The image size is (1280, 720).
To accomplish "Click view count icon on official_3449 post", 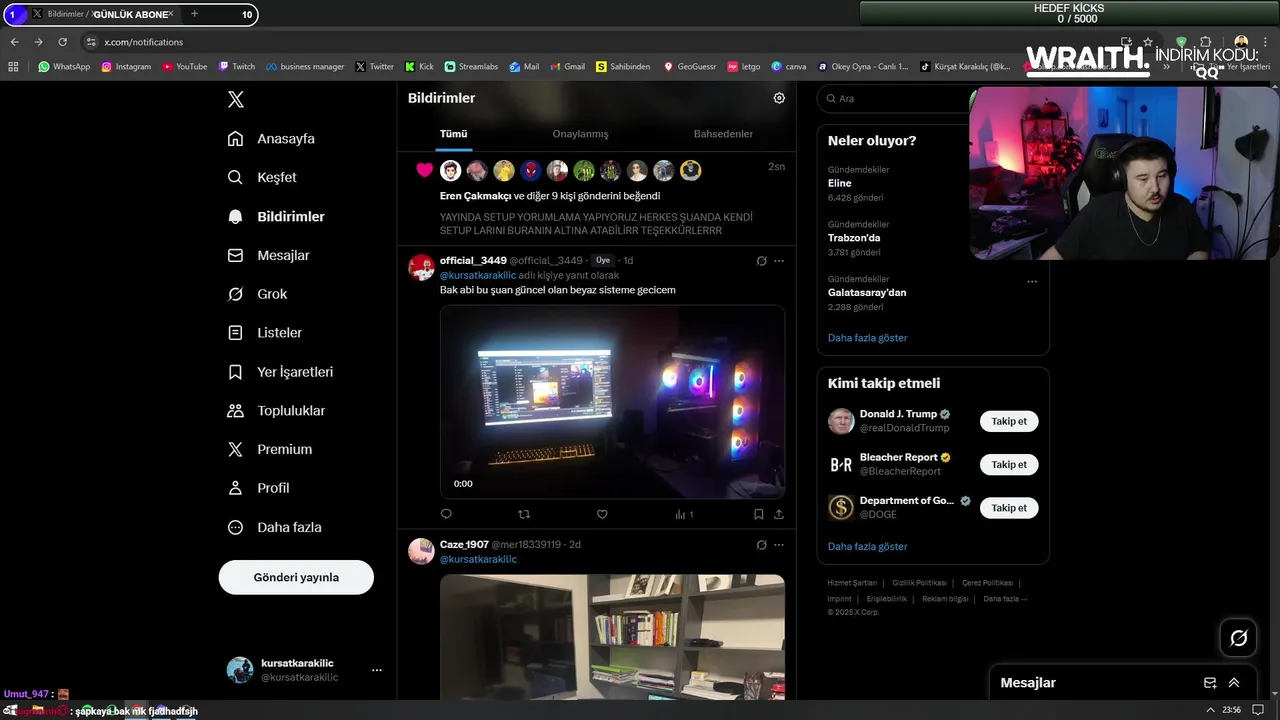I will coord(684,514).
